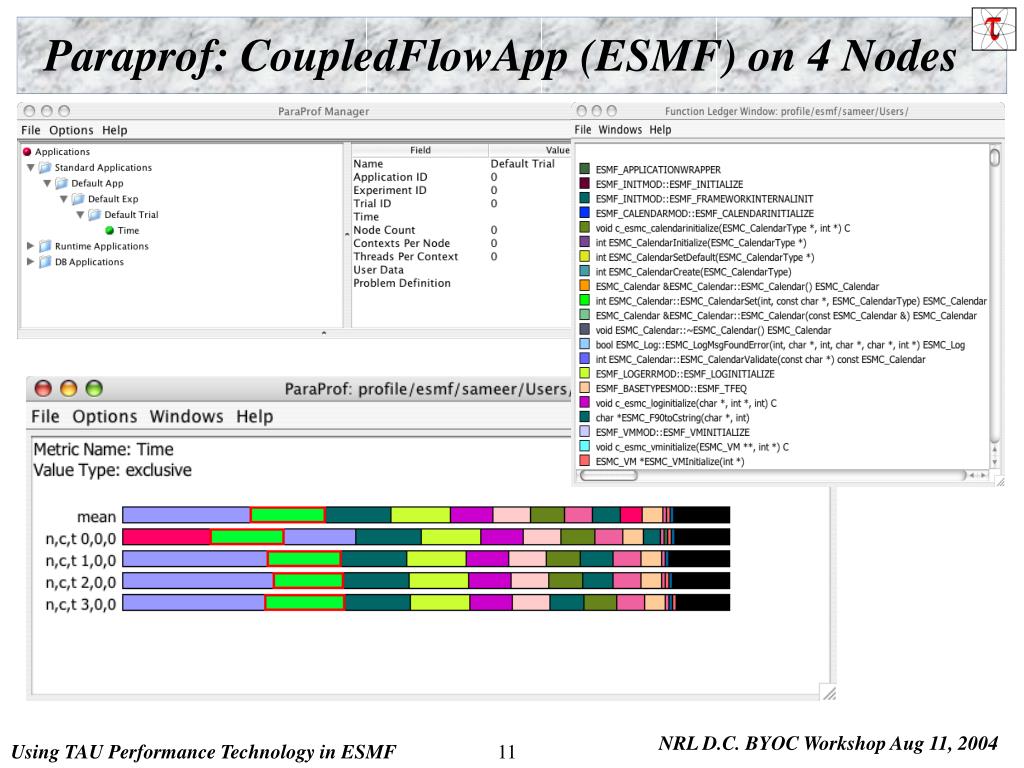Click the Default Exp folder icon
The image size is (1024, 768).
(x=78, y=199)
